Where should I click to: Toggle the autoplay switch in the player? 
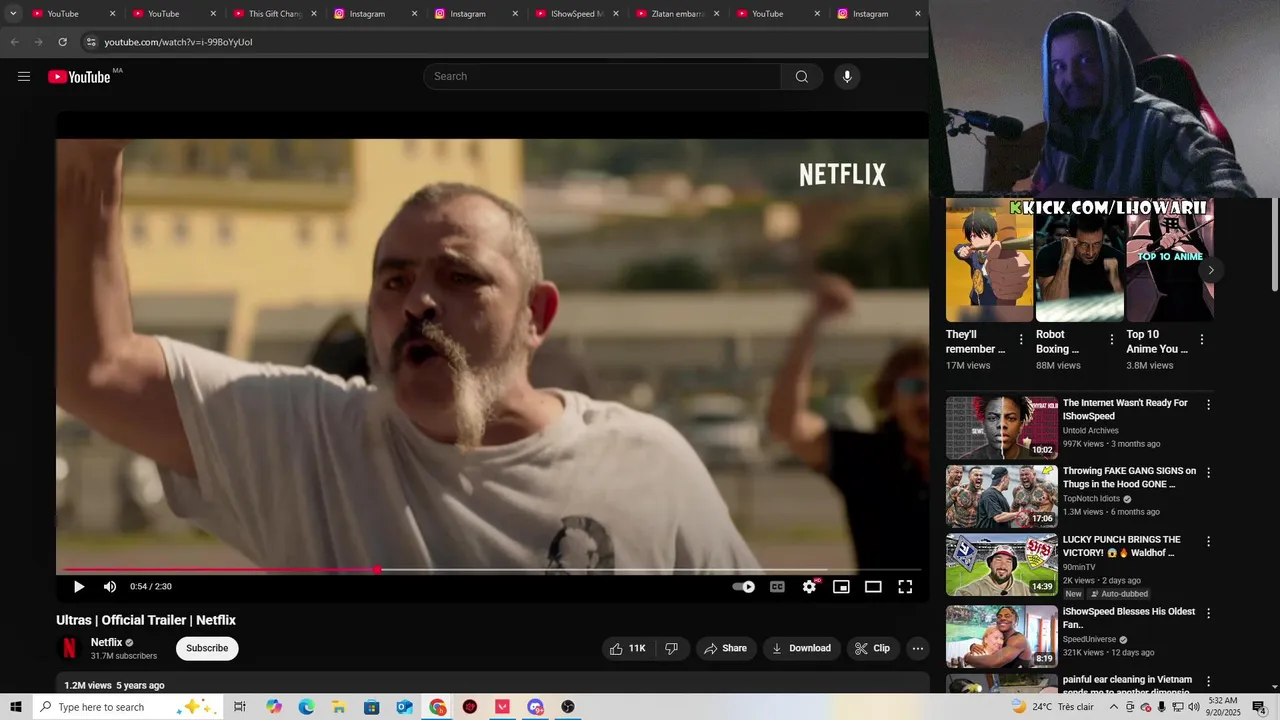pyautogui.click(x=744, y=587)
